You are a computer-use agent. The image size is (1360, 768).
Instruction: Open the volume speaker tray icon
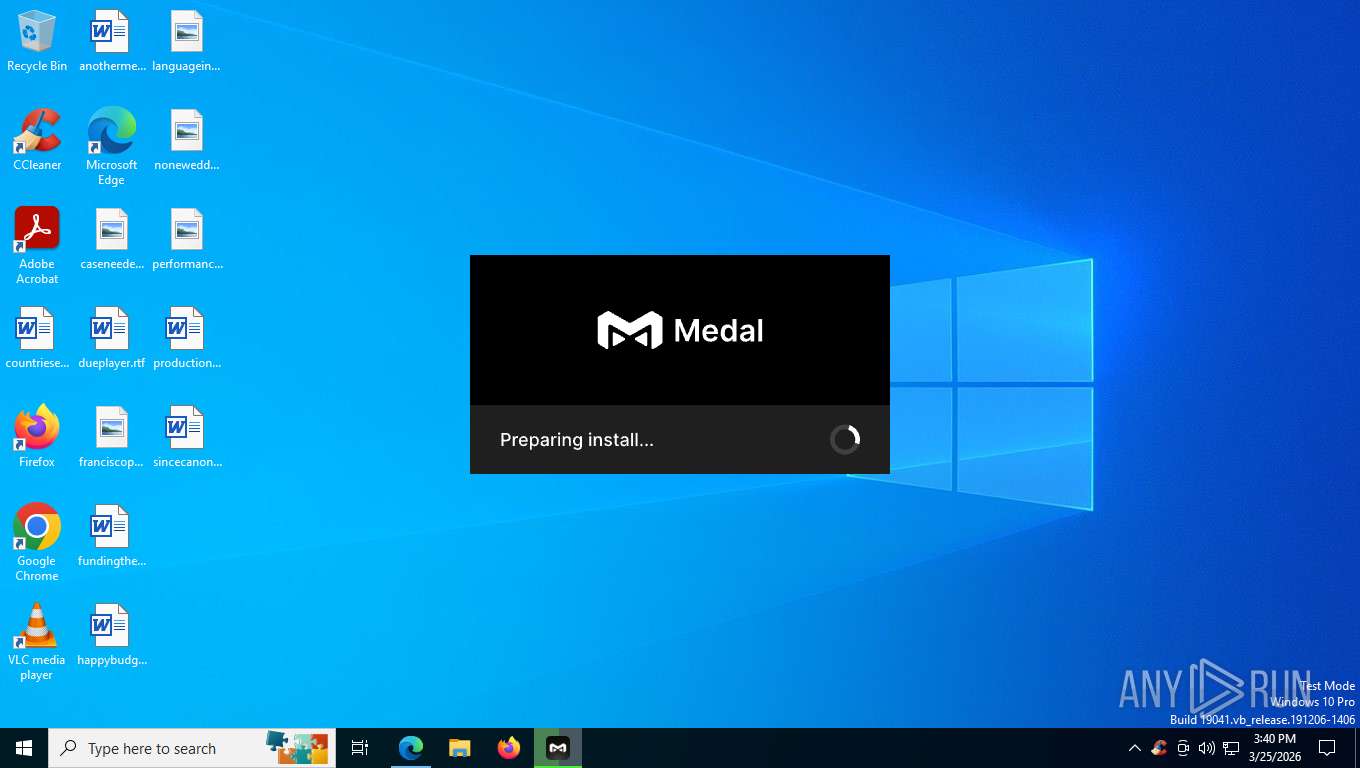[1207, 748]
